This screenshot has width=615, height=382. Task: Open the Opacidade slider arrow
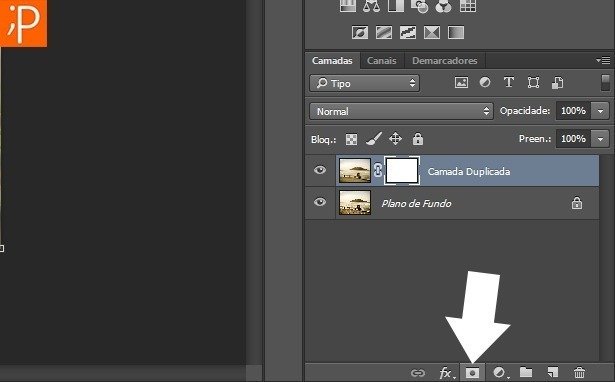pyautogui.click(x=600, y=111)
